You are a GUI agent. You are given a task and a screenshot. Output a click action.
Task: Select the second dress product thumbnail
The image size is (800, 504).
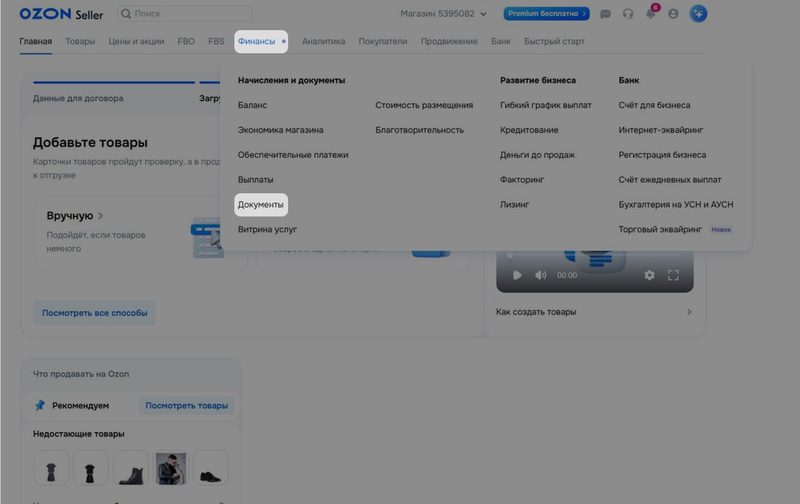click(x=90, y=468)
